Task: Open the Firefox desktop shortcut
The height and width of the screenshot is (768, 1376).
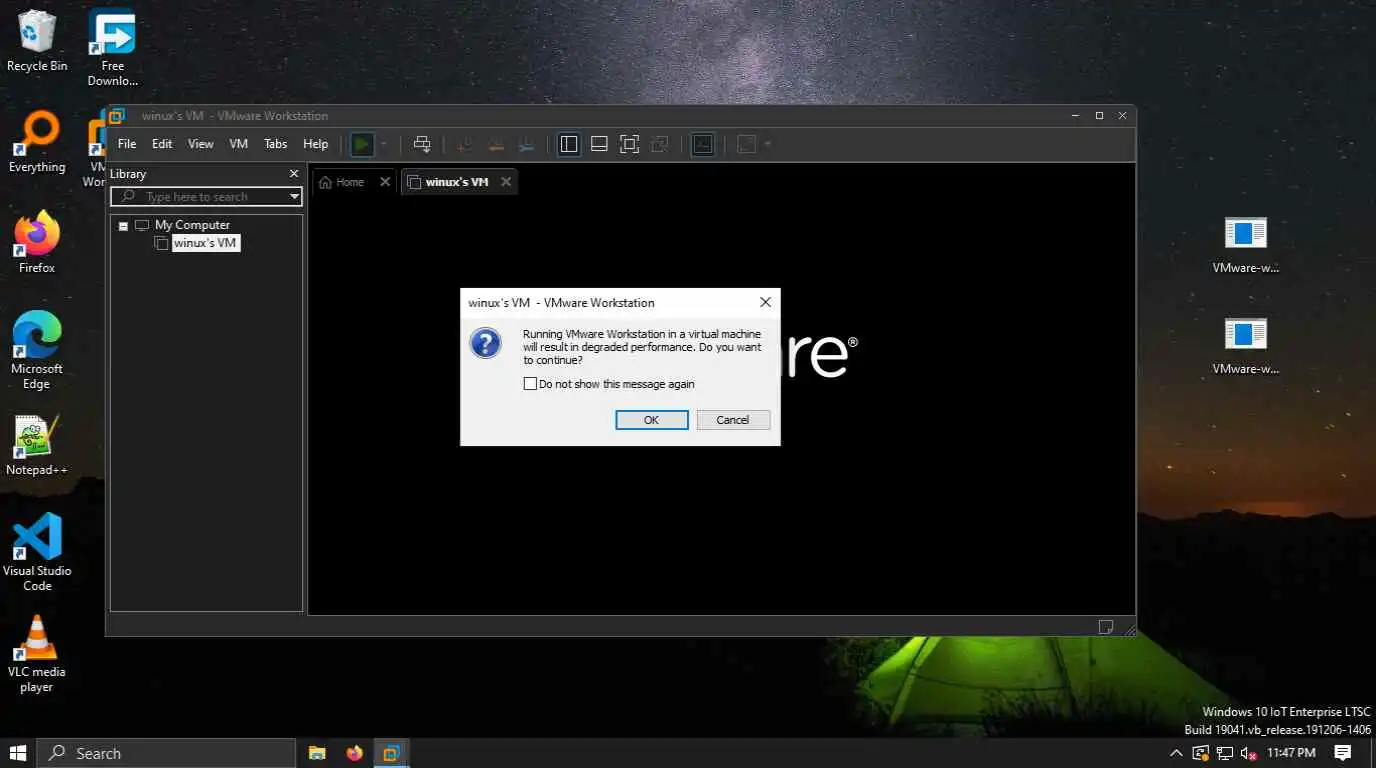Action: coord(37,242)
